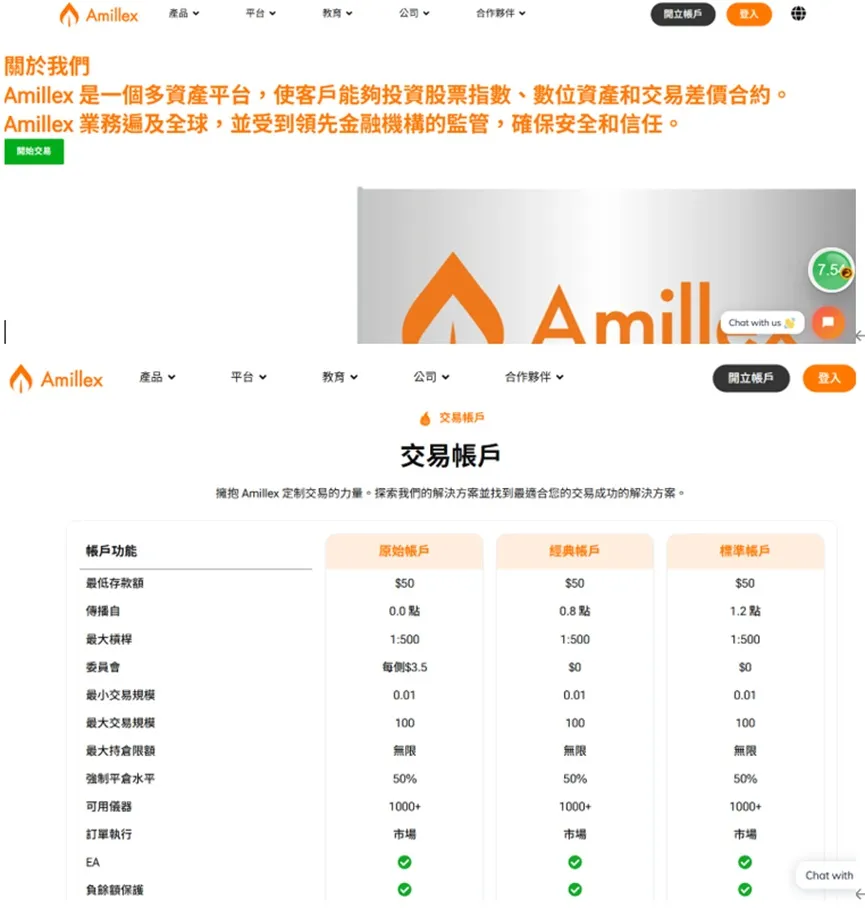Open 平台 dropdown on trading accounts page
865x908 pixels.
point(249,377)
